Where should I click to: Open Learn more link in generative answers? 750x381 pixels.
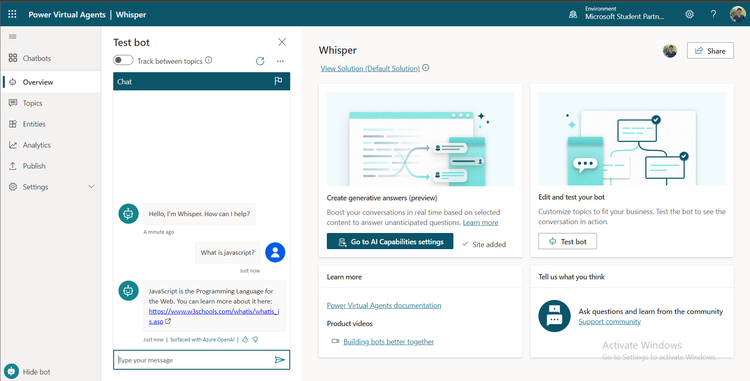click(480, 223)
